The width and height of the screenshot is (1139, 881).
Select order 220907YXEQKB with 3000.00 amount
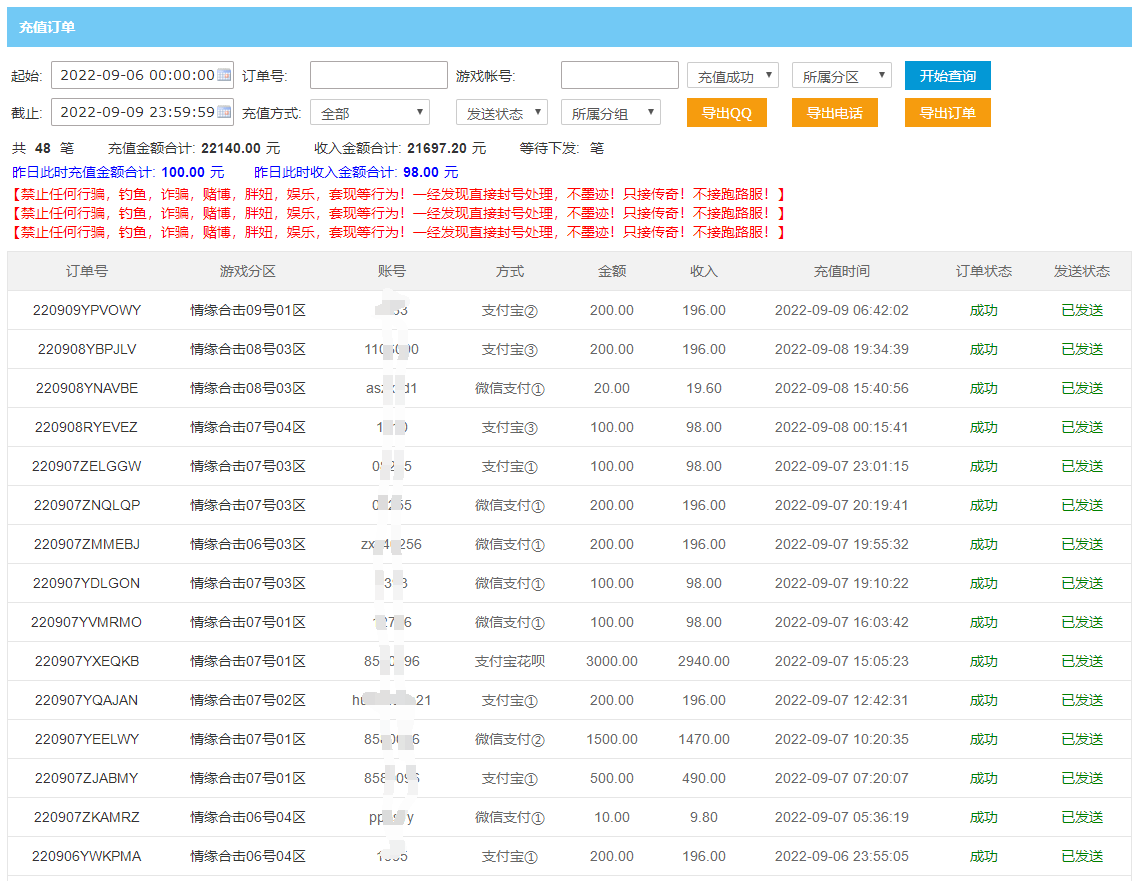coord(87,661)
